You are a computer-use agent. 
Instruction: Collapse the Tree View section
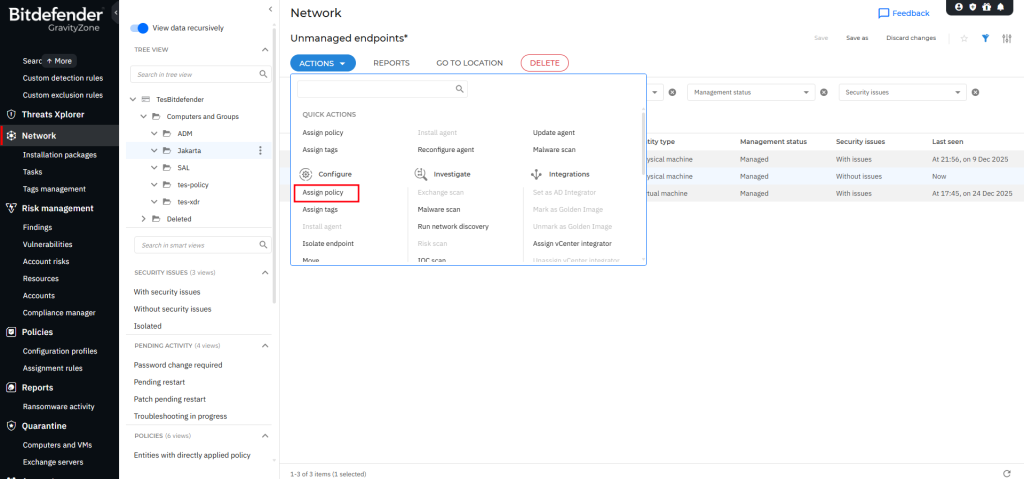point(265,49)
